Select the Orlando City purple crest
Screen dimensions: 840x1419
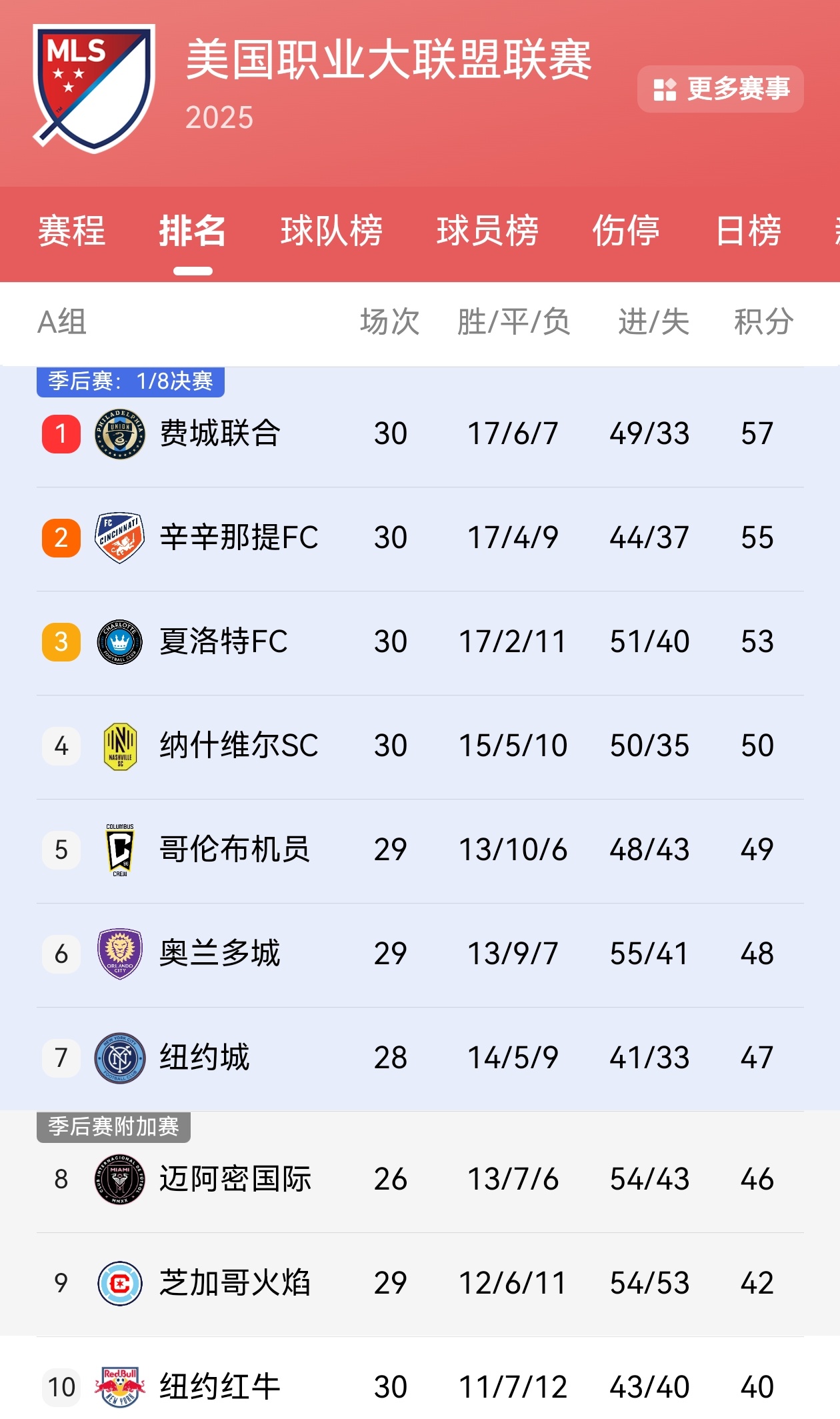point(120,954)
